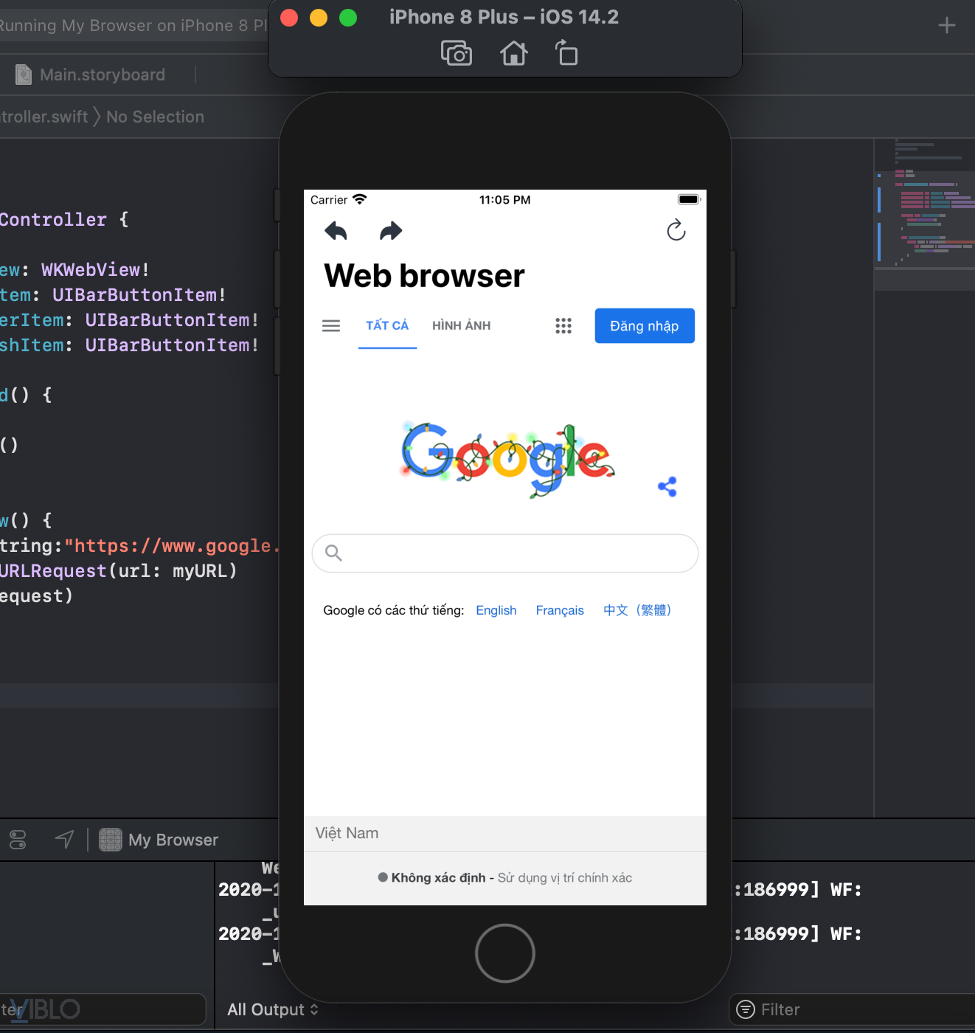Viewport: 977px width, 1033px height.
Task: Add a new editor tab with plus icon
Action: point(947,25)
